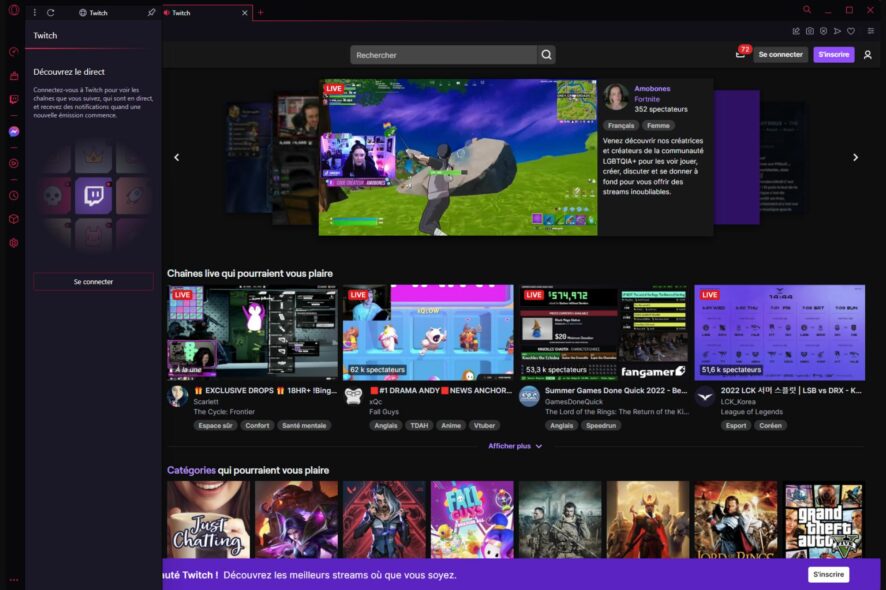The height and width of the screenshot is (590, 886).
Task: Go to previous carousel stream
Action: (177, 157)
